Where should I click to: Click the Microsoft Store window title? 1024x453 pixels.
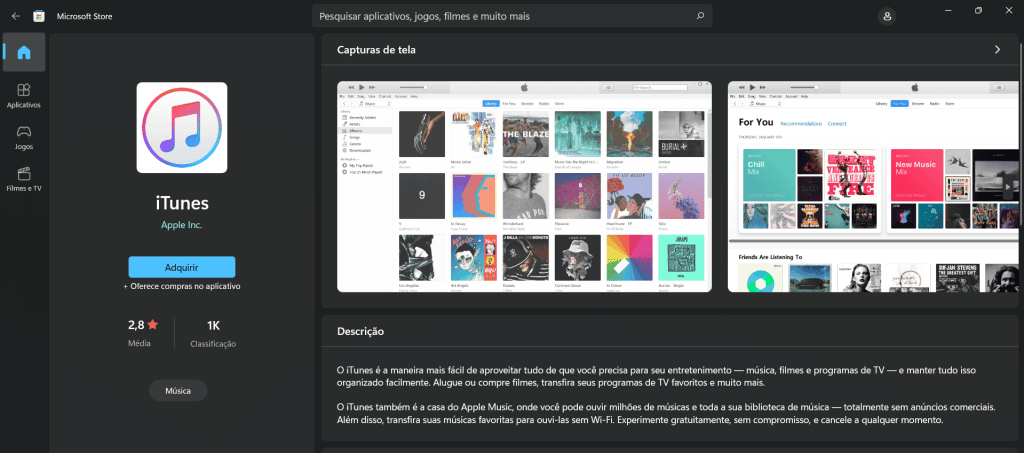coord(84,16)
